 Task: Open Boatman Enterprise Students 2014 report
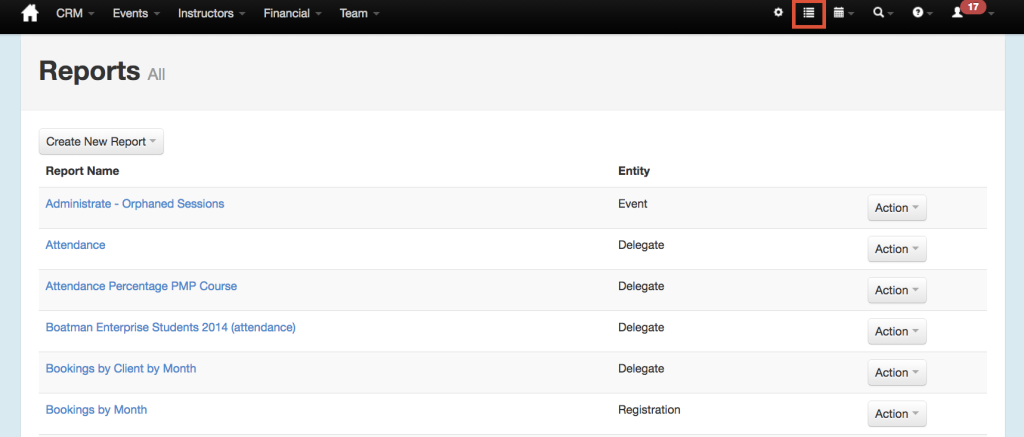tap(170, 327)
